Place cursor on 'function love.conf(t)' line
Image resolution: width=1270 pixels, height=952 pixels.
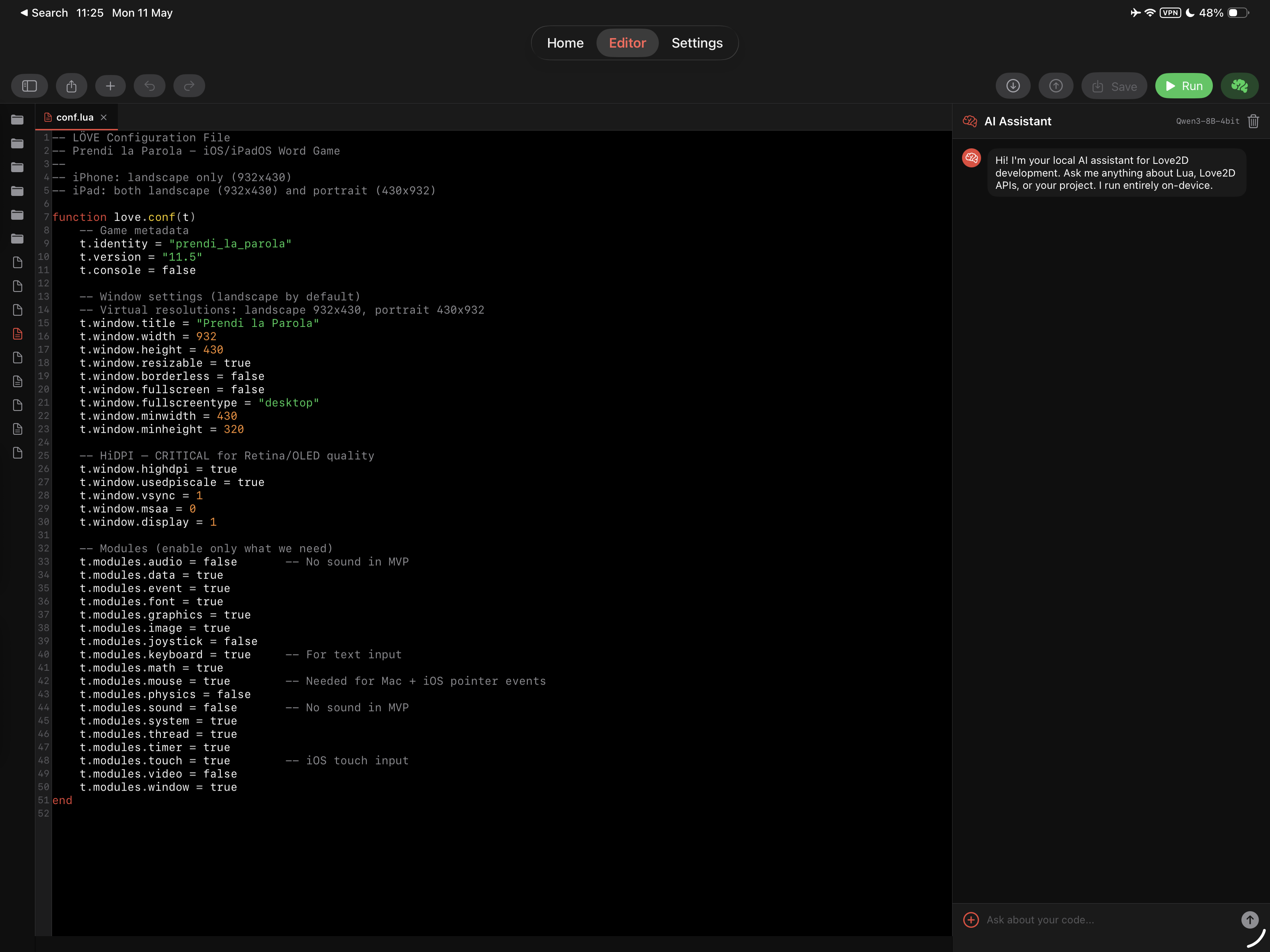(124, 217)
